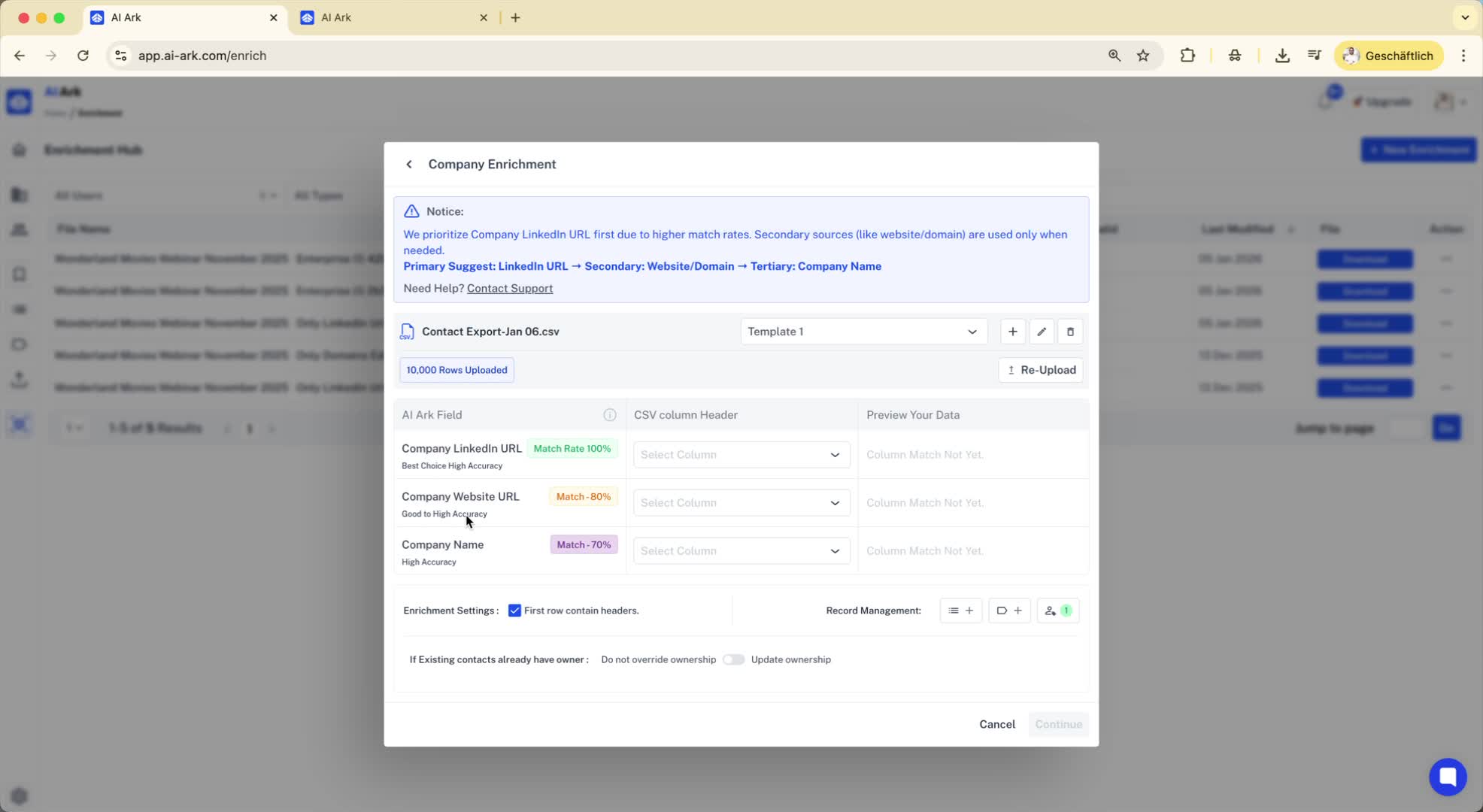Open the chat support bubble
Image resolution: width=1483 pixels, height=812 pixels.
point(1447,777)
